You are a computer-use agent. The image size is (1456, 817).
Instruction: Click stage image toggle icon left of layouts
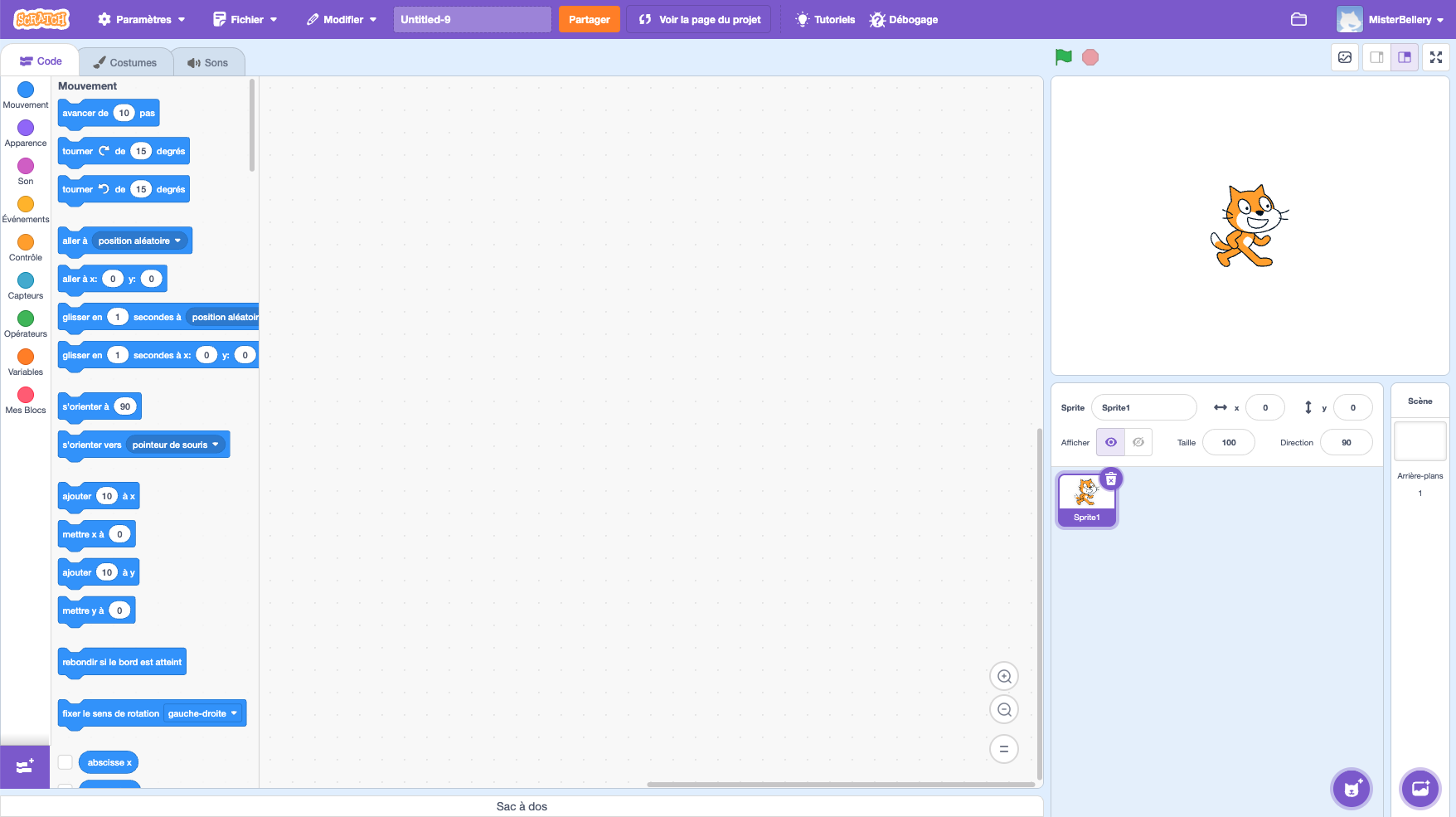1345,57
